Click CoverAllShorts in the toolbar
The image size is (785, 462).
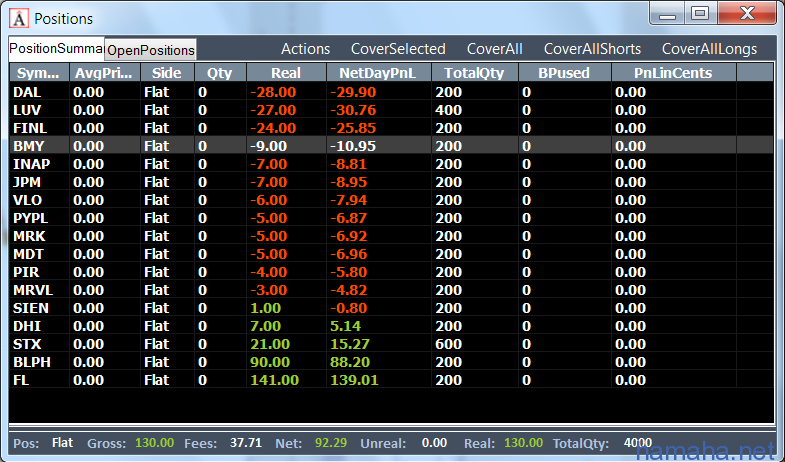(x=592, y=49)
